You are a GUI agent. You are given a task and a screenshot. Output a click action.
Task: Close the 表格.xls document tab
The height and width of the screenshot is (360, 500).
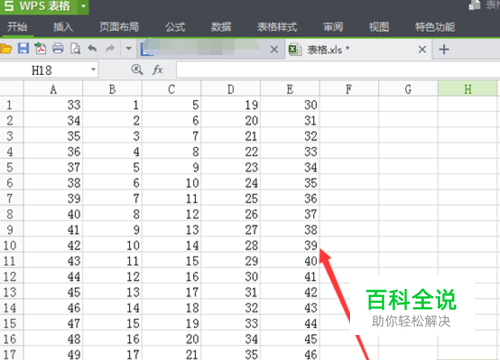pyautogui.click(x=422, y=50)
